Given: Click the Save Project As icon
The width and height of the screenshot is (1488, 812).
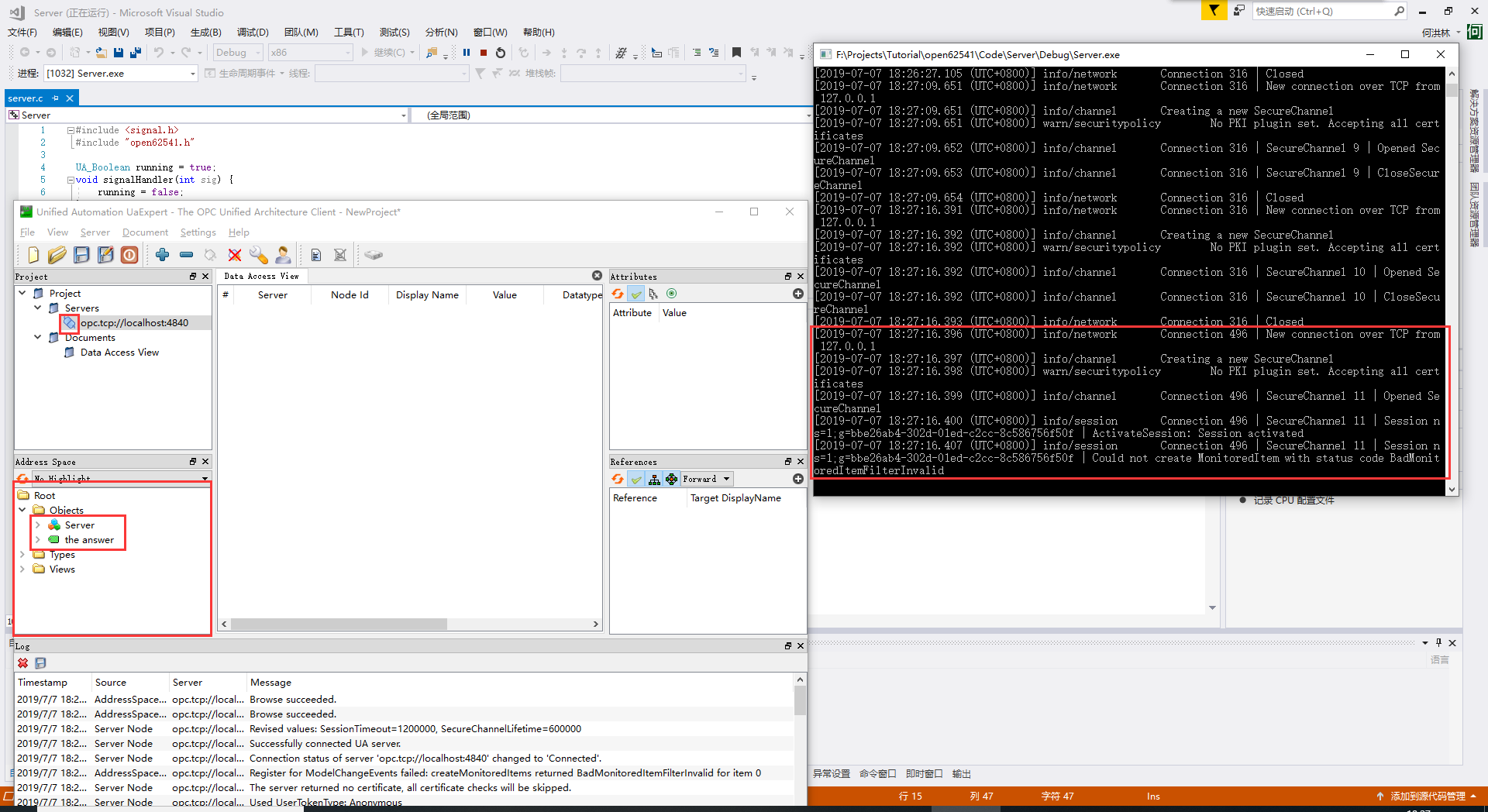Looking at the screenshot, I should [105, 255].
